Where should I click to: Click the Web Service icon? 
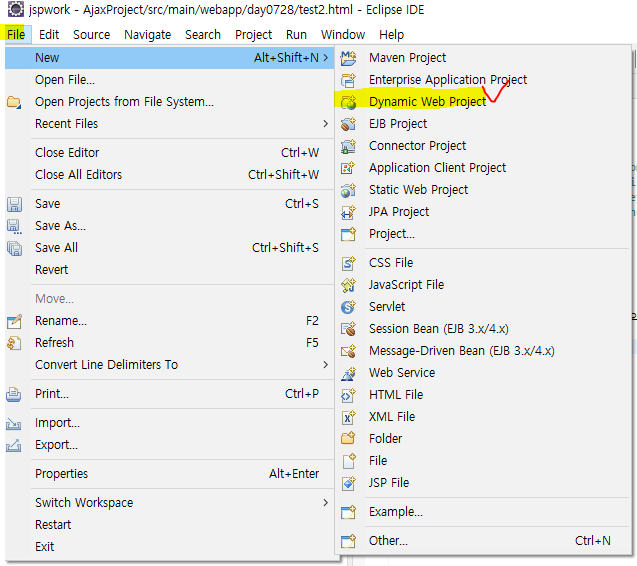pyautogui.click(x=348, y=373)
